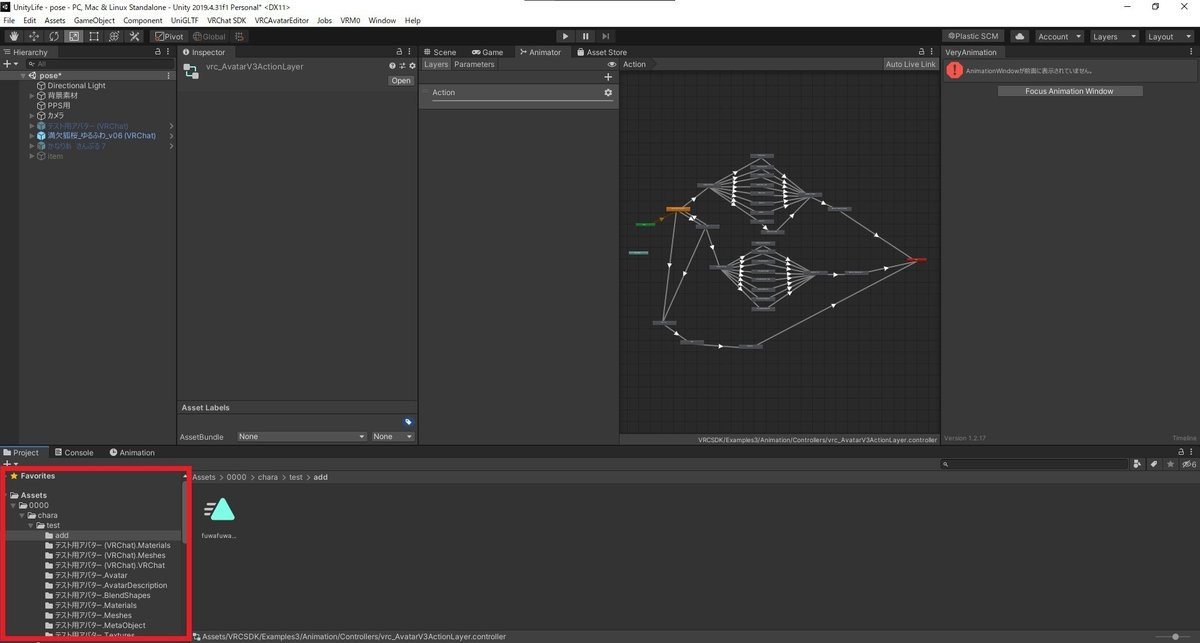The image size is (1200, 643).
Task: Collapse the chara folder in project tree
Action: [x=22, y=516]
